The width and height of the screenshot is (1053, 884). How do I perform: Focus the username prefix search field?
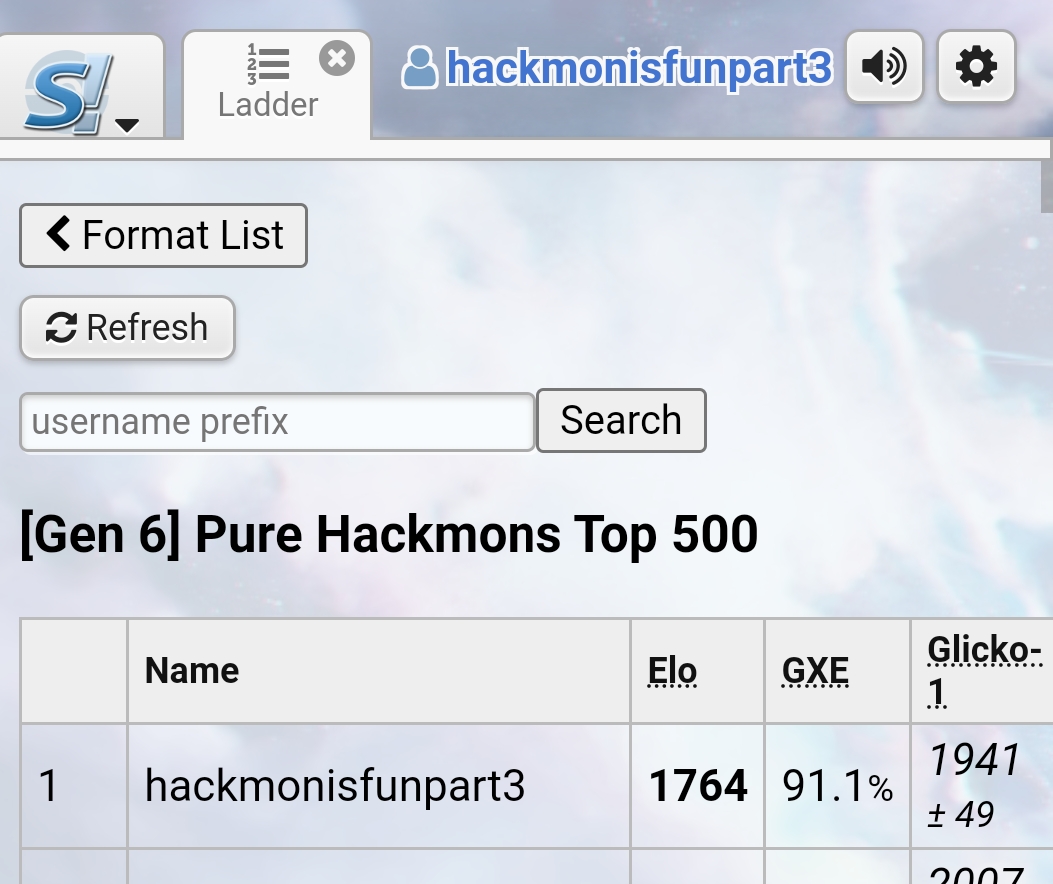[x=277, y=422]
